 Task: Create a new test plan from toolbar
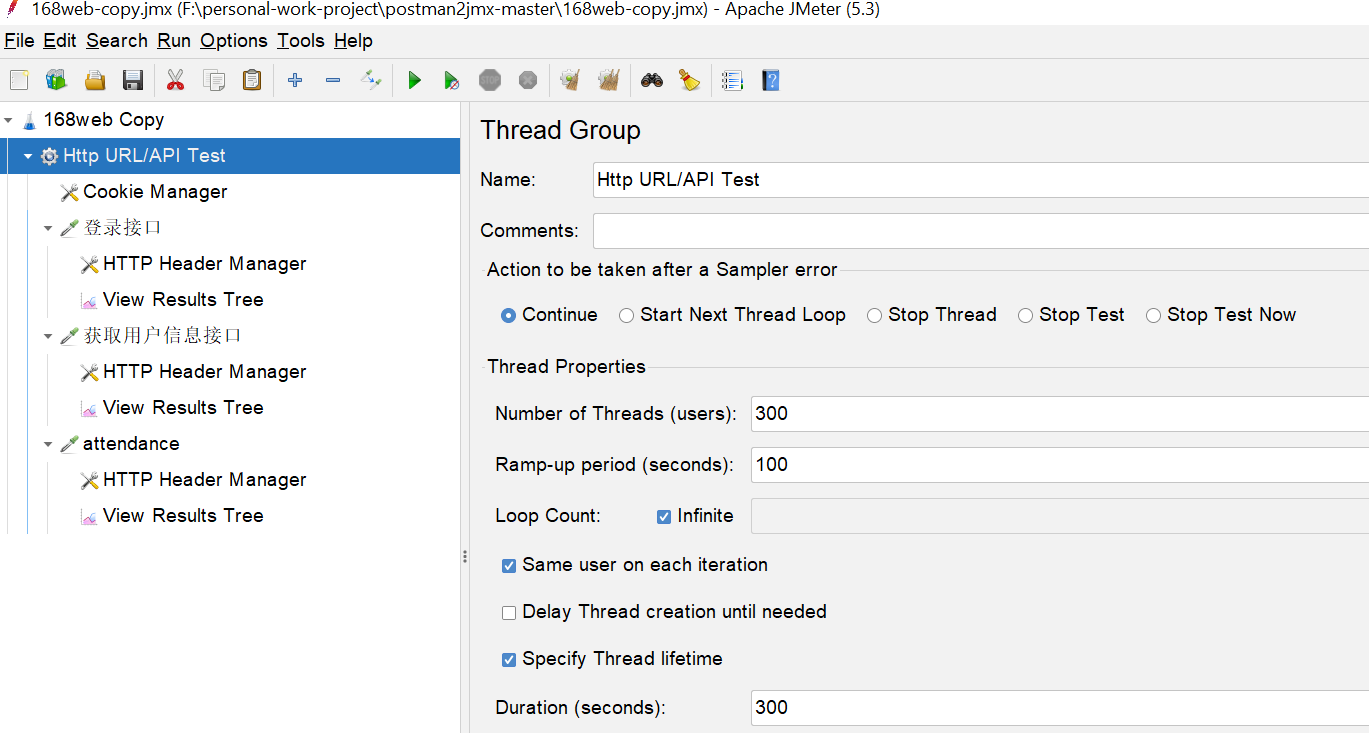19,80
